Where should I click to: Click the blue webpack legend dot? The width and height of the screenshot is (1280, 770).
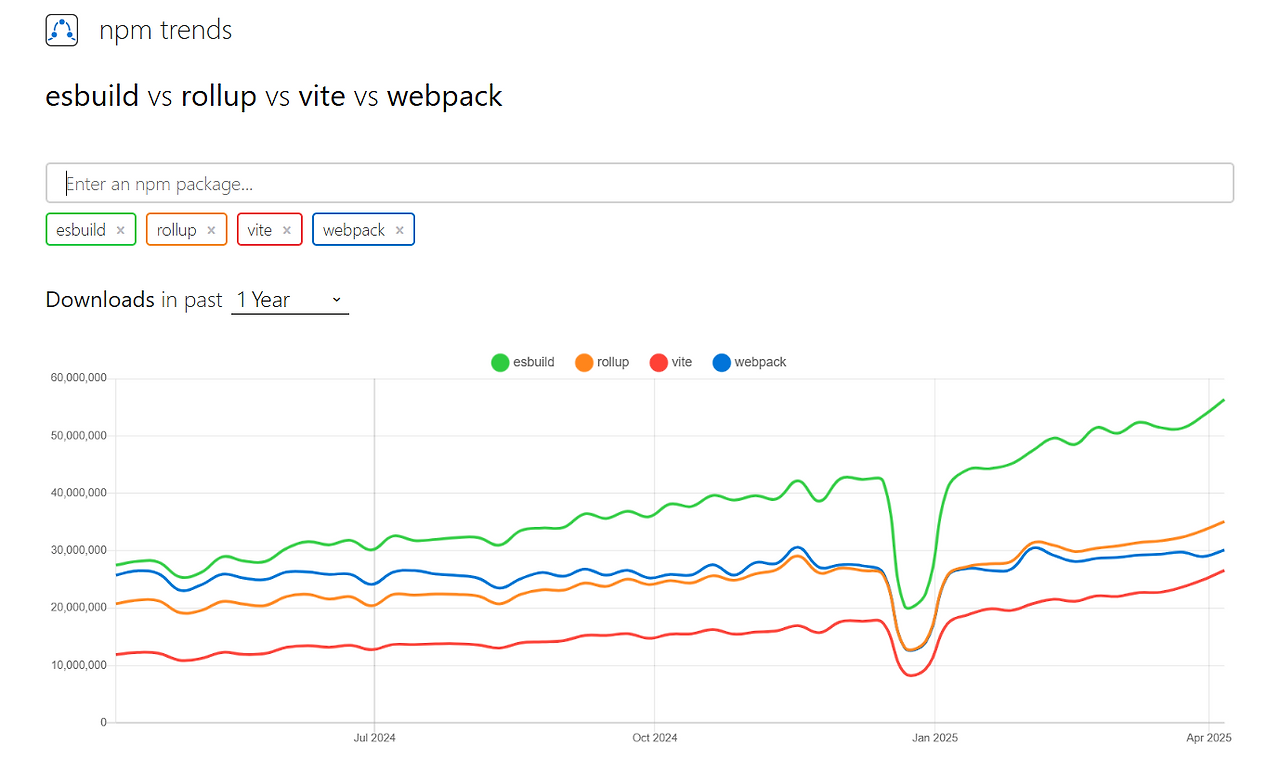coord(721,362)
